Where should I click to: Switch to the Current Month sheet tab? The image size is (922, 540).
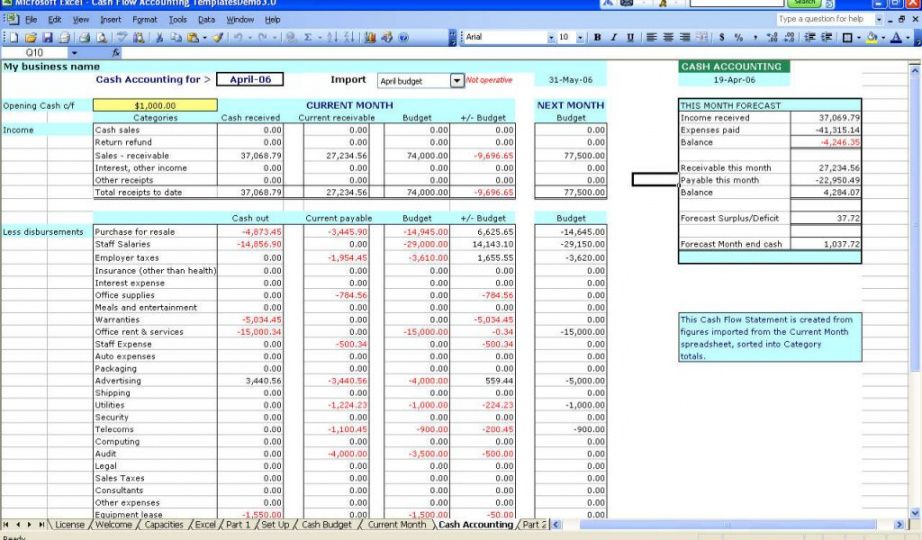[397, 524]
